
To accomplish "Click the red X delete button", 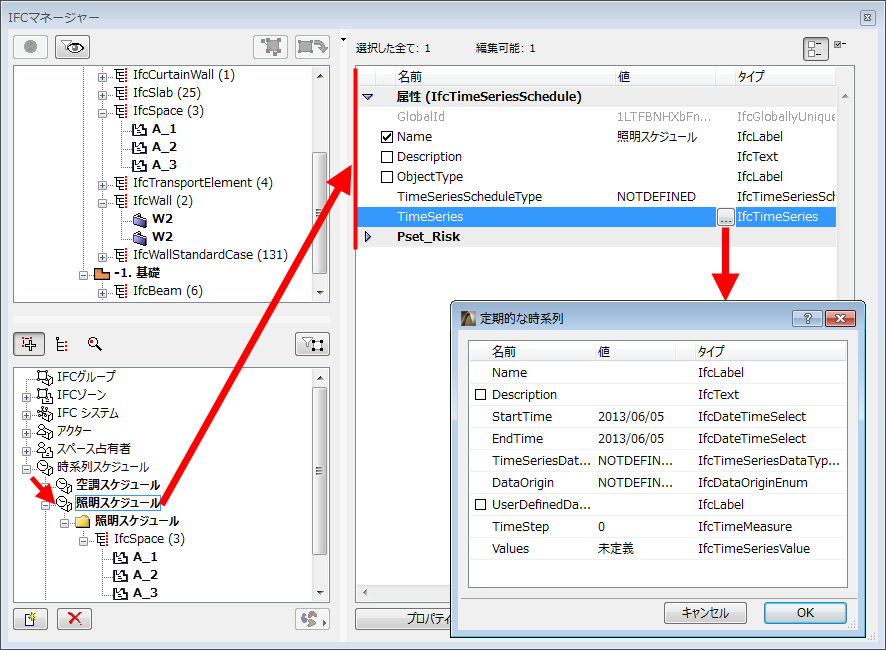I will coord(74,619).
